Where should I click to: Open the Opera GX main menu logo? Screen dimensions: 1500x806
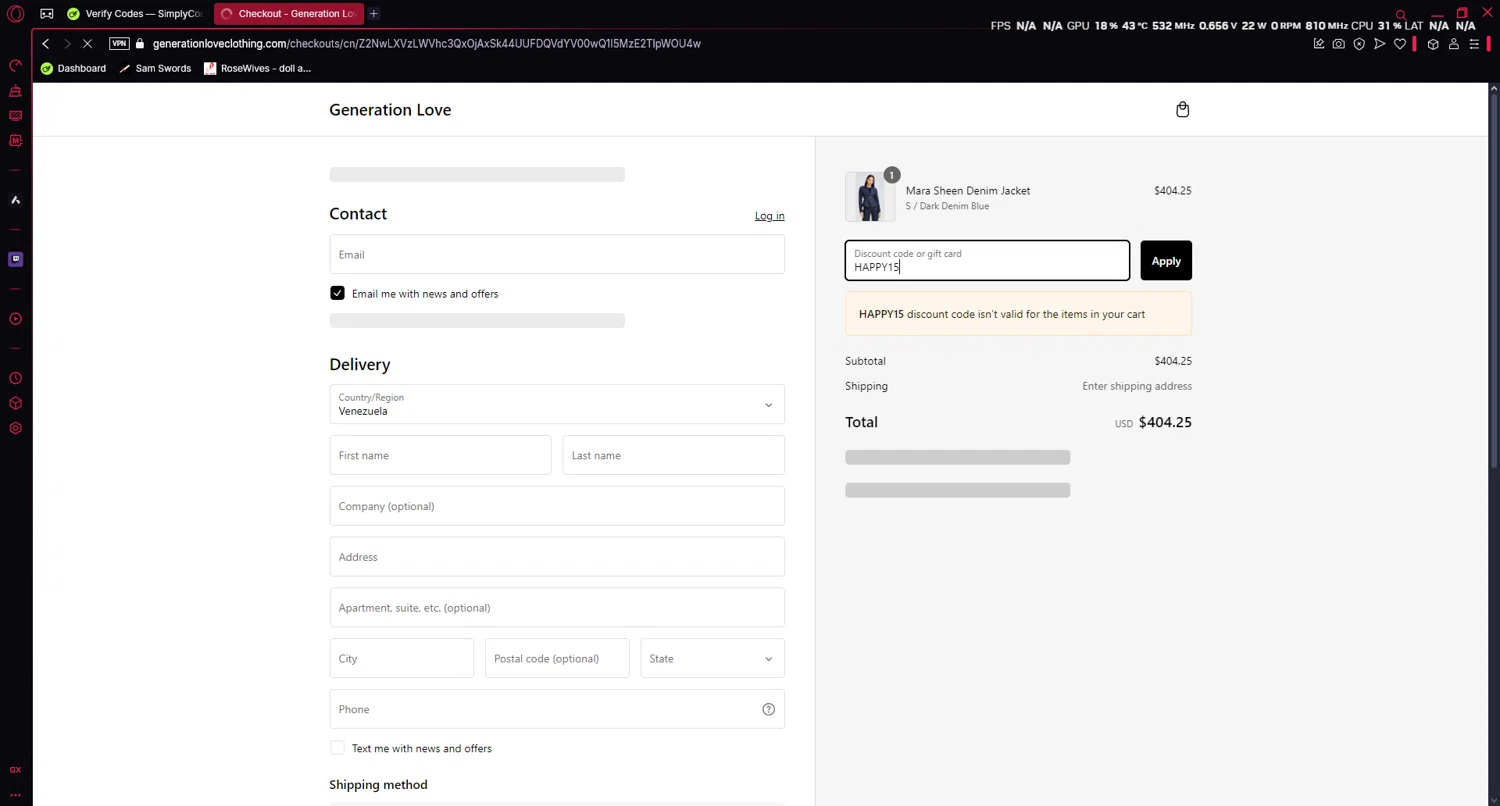tap(15, 14)
